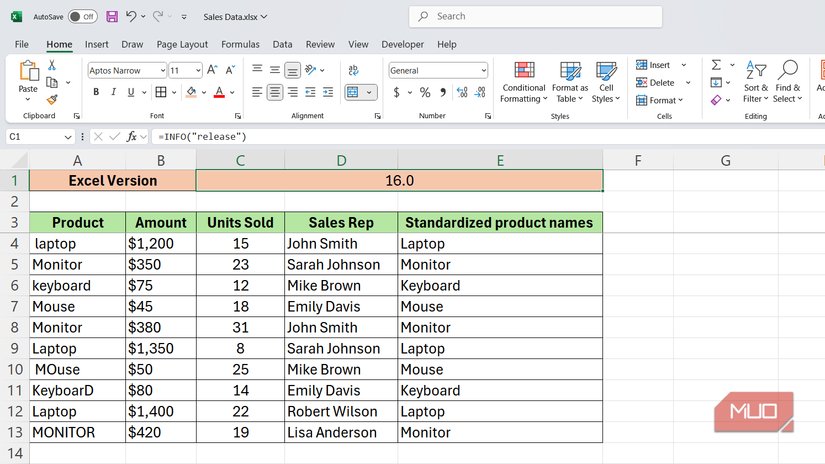Click the Insert Function fx icon
The width and height of the screenshot is (825, 464).
131,136
